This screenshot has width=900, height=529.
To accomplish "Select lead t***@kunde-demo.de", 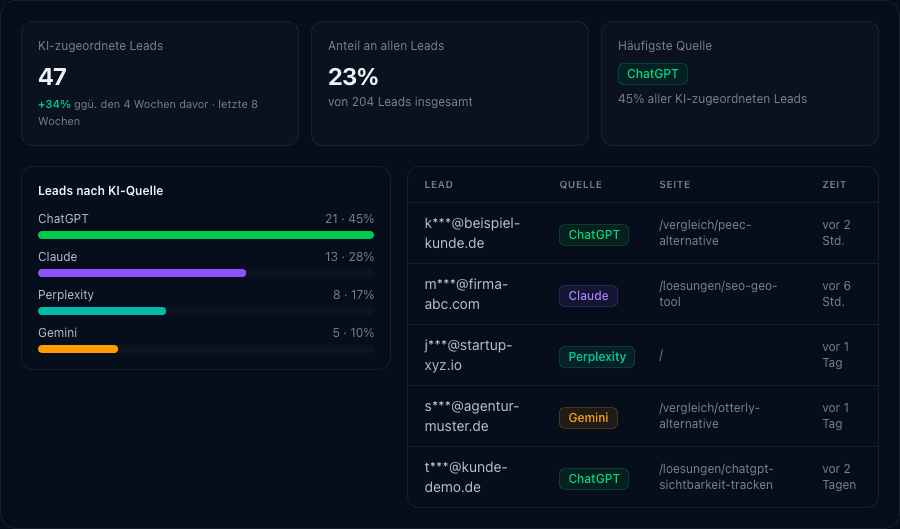I will 466,477.
